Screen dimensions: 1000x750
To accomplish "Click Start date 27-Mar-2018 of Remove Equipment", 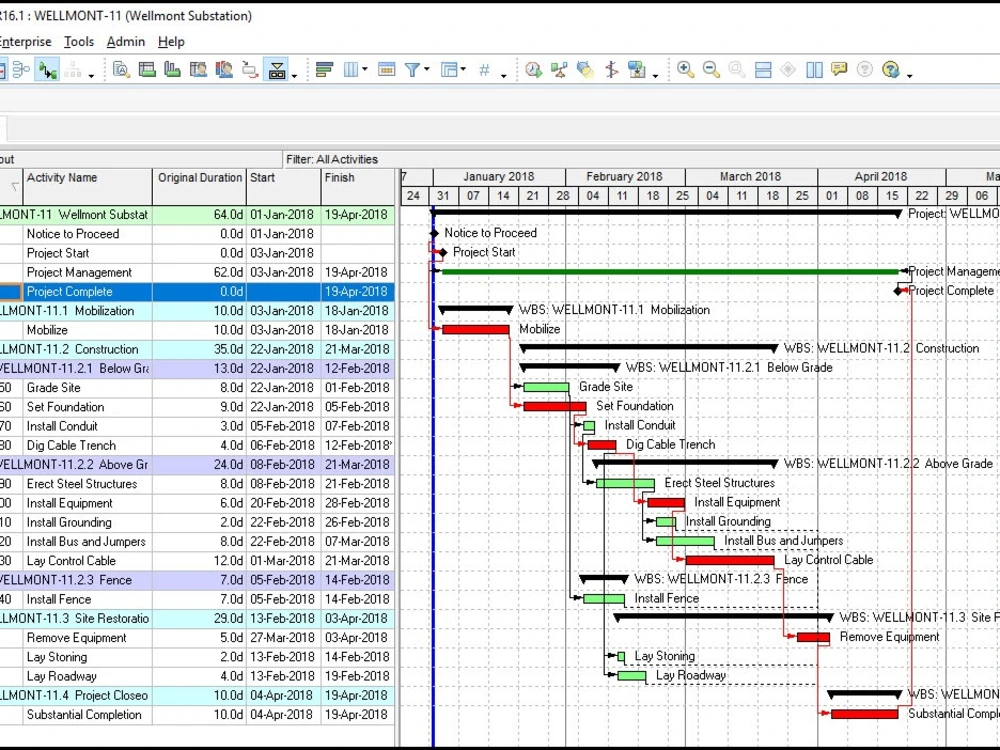I will coord(283,638).
